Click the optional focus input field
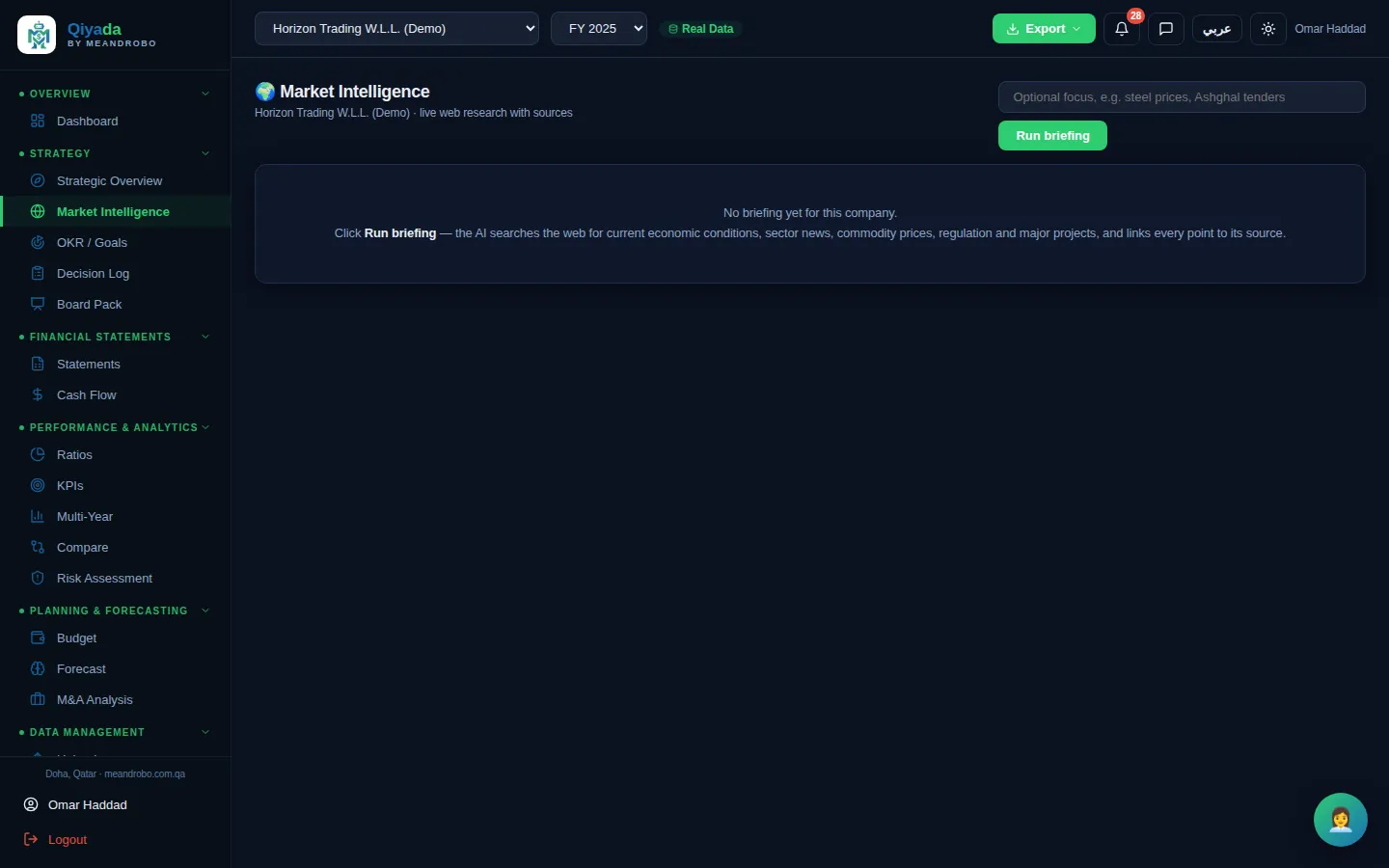Viewport: 1389px width, 868px height. click(1182, 96)
